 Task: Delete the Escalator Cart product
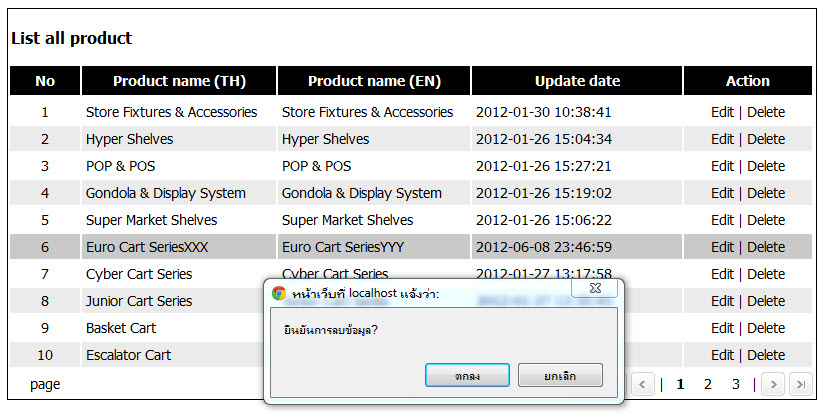(x=766, y=355)
